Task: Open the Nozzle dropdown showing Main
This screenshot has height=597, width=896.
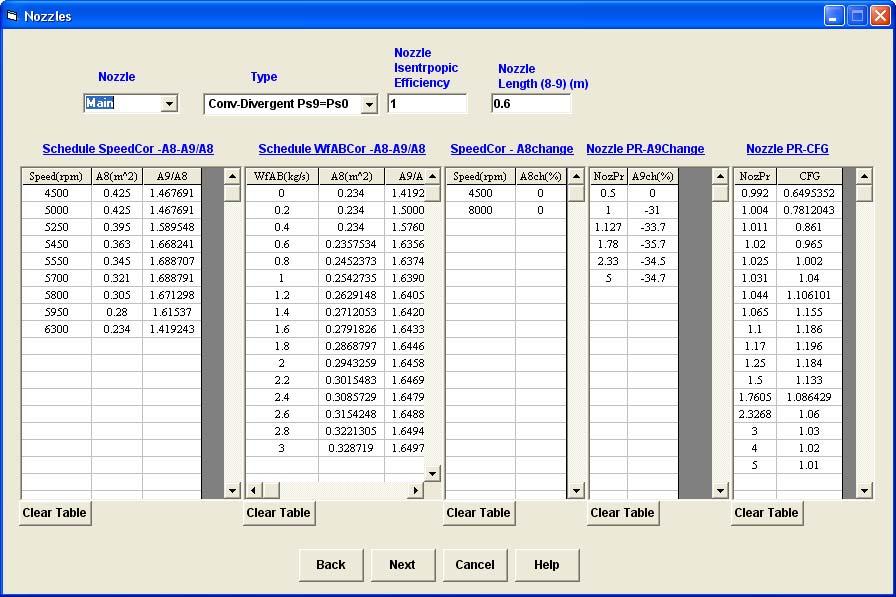Action: (x=169, y=104)
